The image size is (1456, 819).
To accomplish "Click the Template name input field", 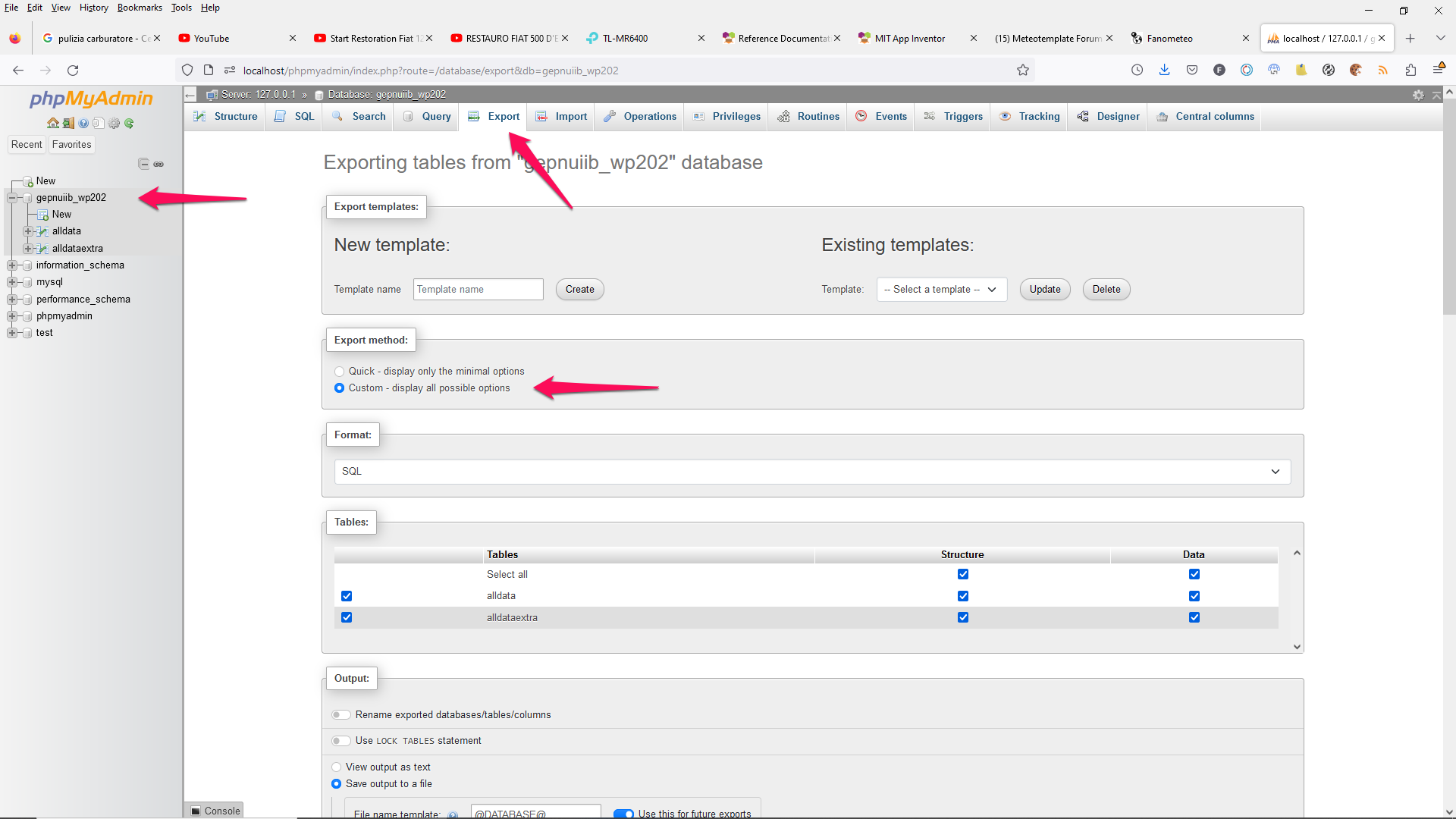I will [478, 290].
